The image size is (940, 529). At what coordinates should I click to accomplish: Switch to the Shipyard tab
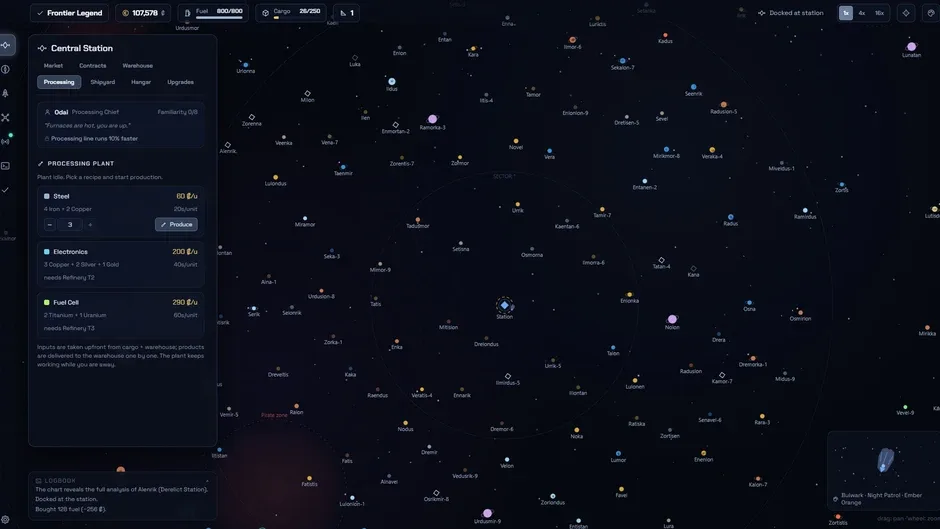tap(103, 82)
